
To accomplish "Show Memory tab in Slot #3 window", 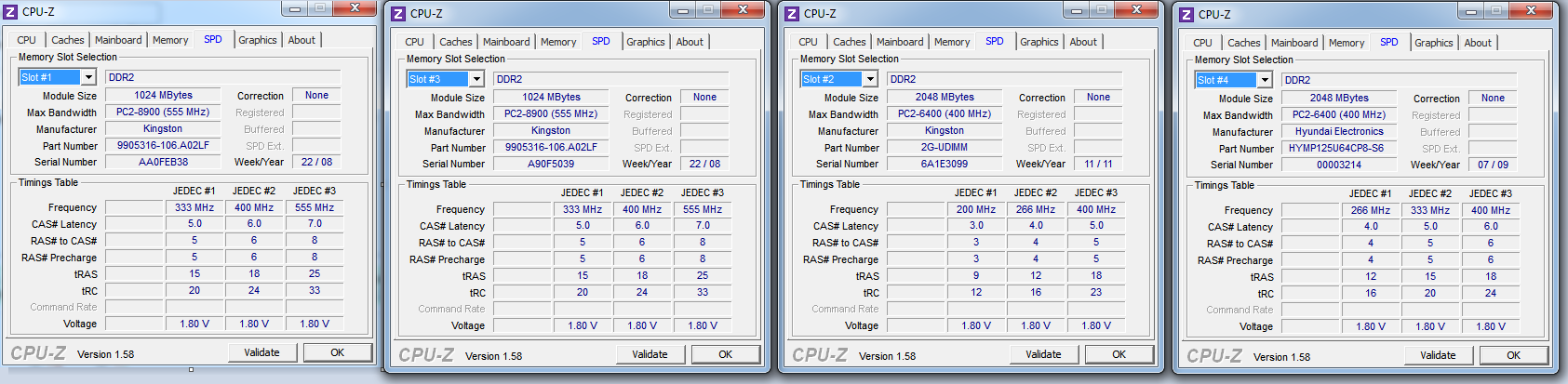I will pyautogui.click(x=558, y=42).
